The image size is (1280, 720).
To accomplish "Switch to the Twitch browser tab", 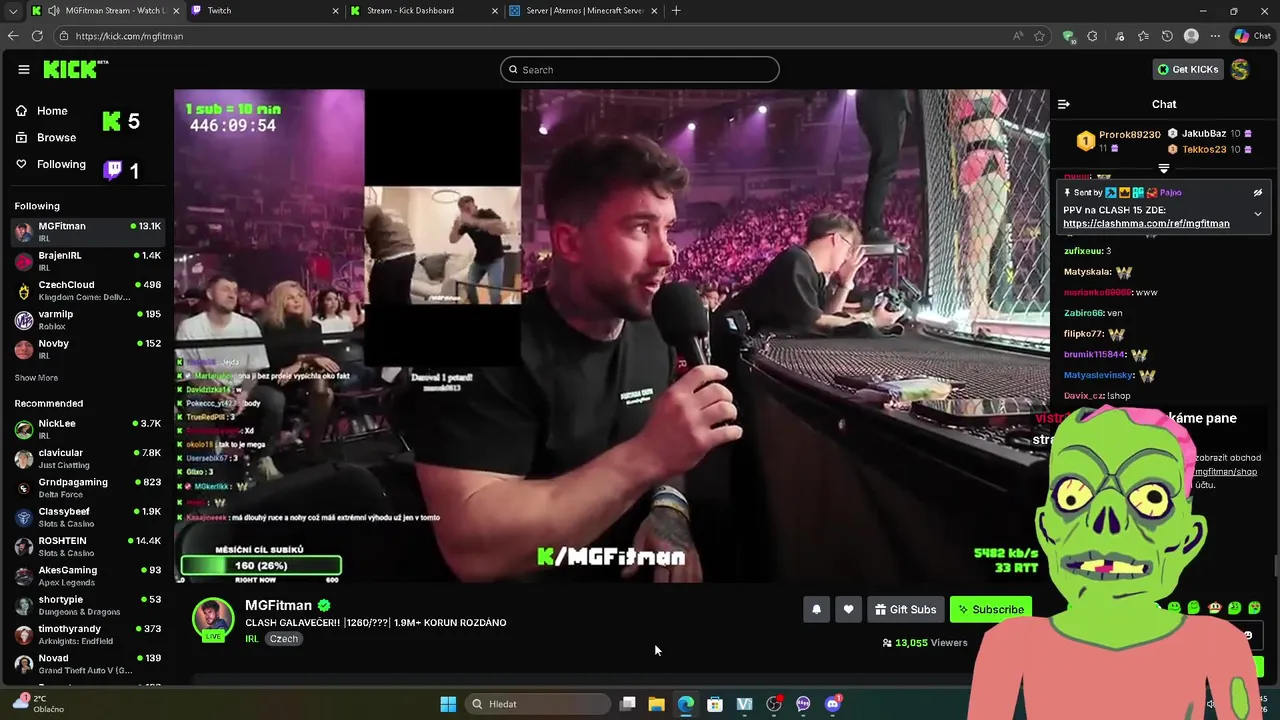I will (x=264, y=11).
